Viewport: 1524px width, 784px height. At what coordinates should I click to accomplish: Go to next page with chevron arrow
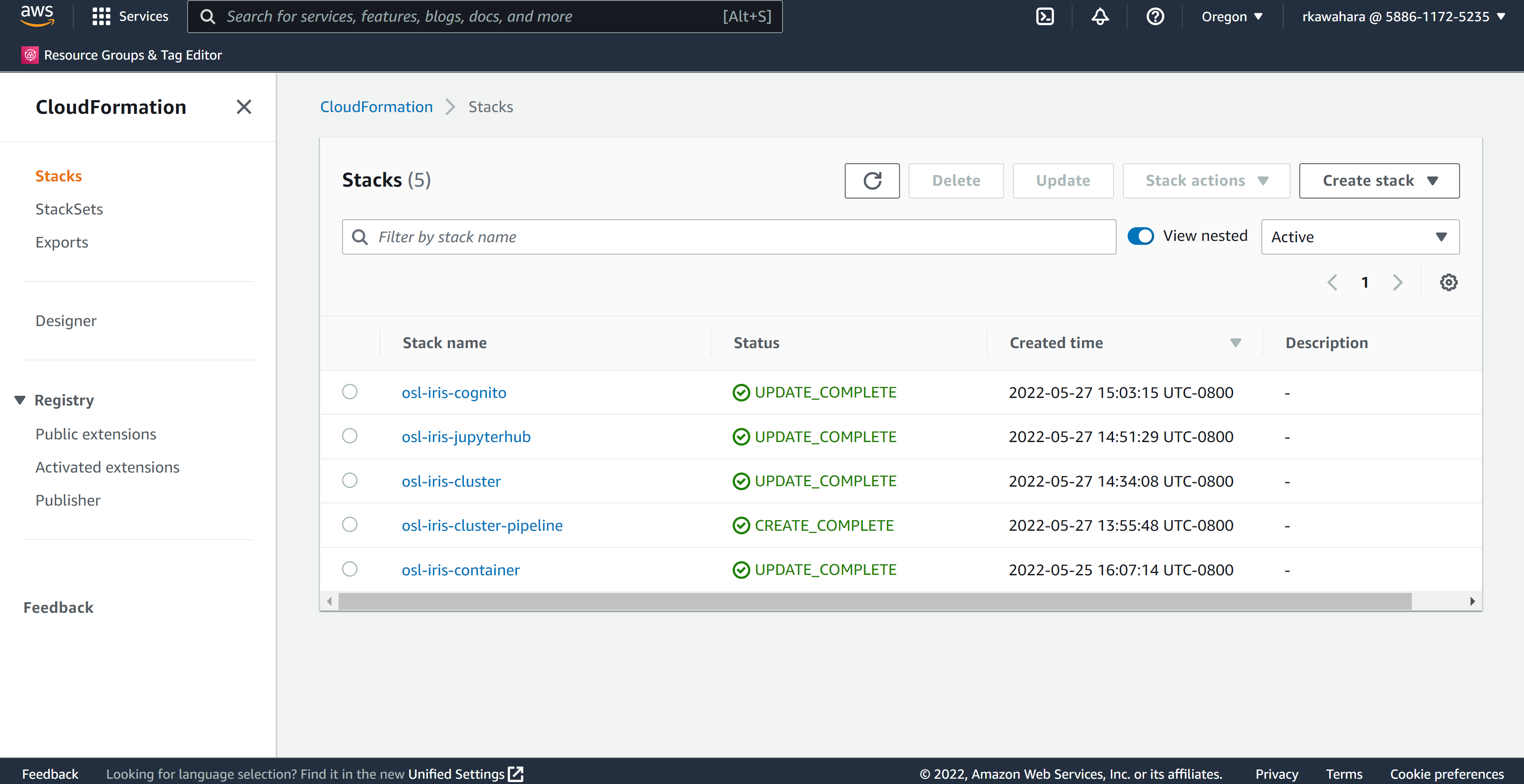click(x=1397, y=282)
